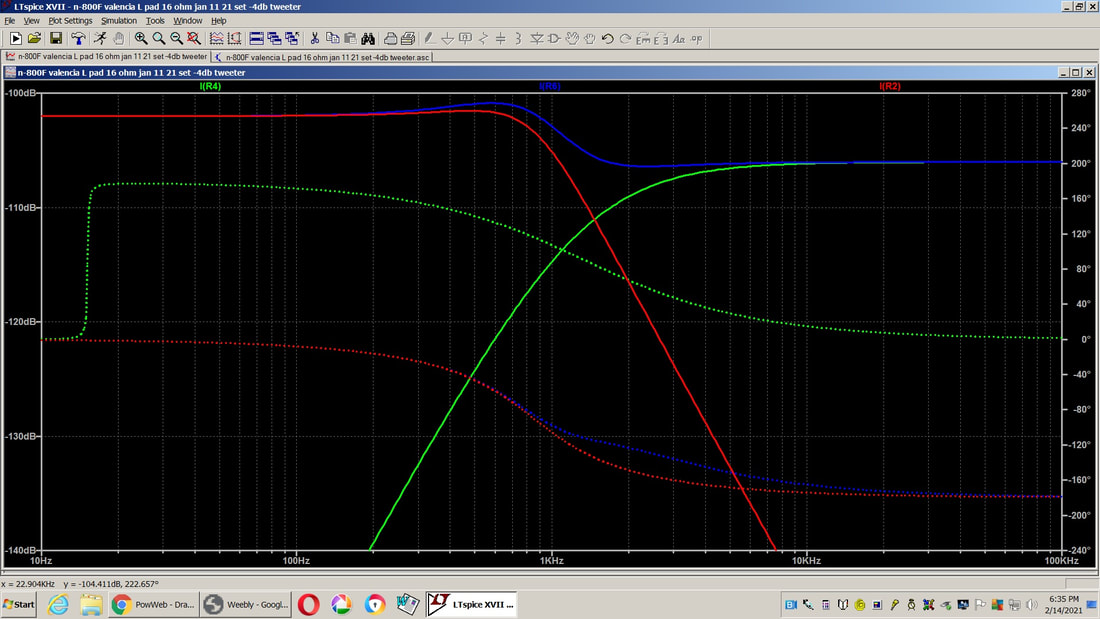Click the 280° phase axis label
The width and height of the screenshot is (1100, 619).
click(x=1080, y=93)
